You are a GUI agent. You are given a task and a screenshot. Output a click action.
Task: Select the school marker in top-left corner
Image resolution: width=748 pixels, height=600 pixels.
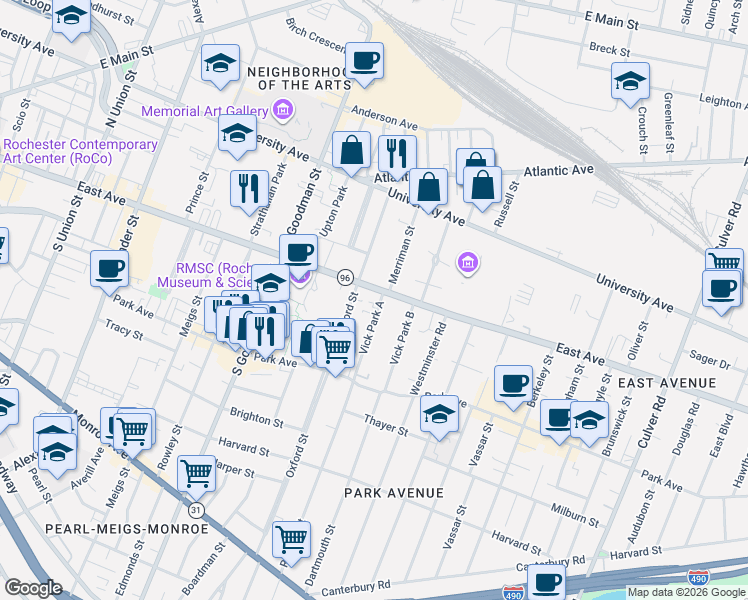tap(71, 16)
